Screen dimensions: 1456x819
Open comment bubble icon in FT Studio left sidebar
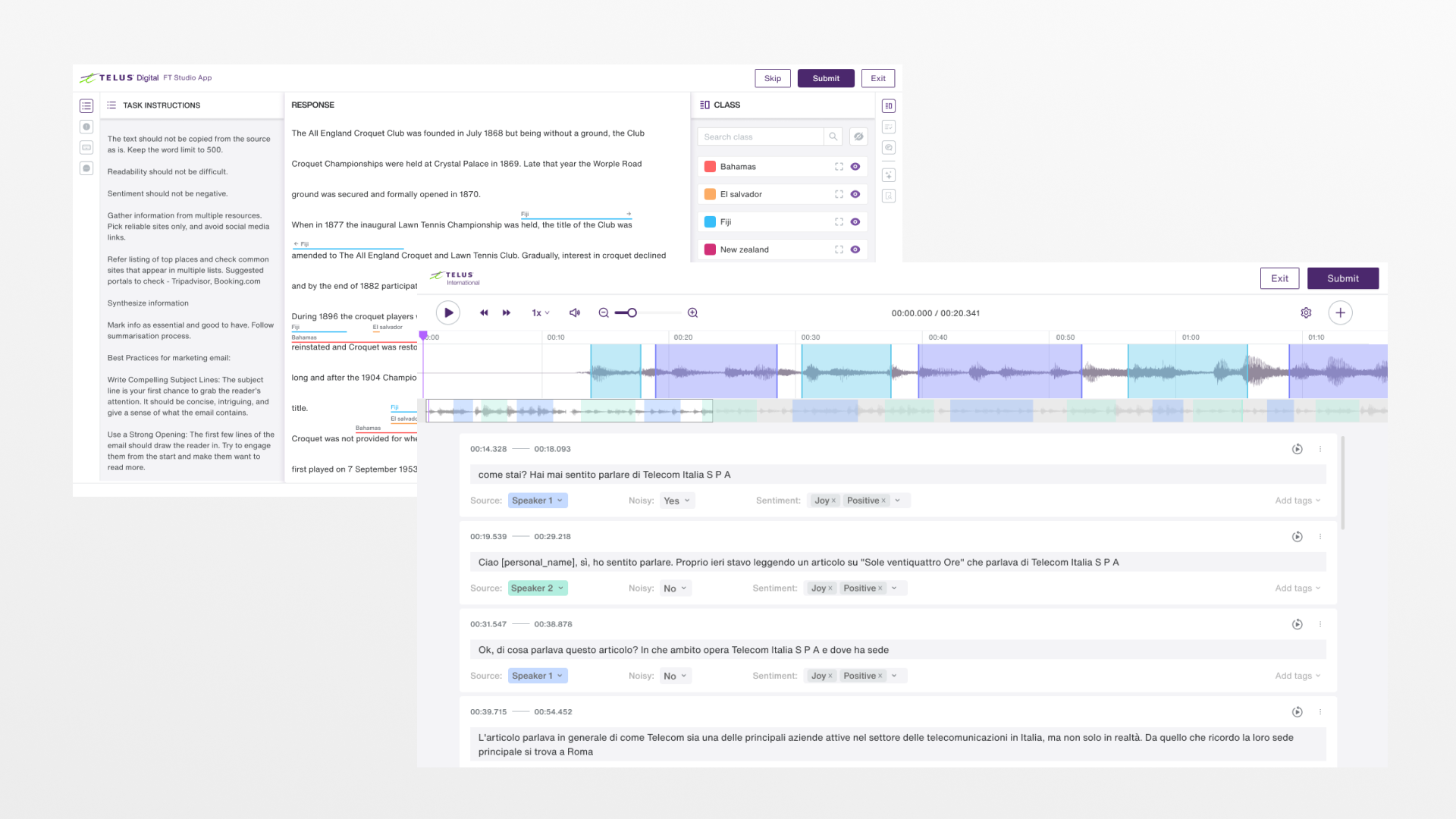(x=86, y=168)
